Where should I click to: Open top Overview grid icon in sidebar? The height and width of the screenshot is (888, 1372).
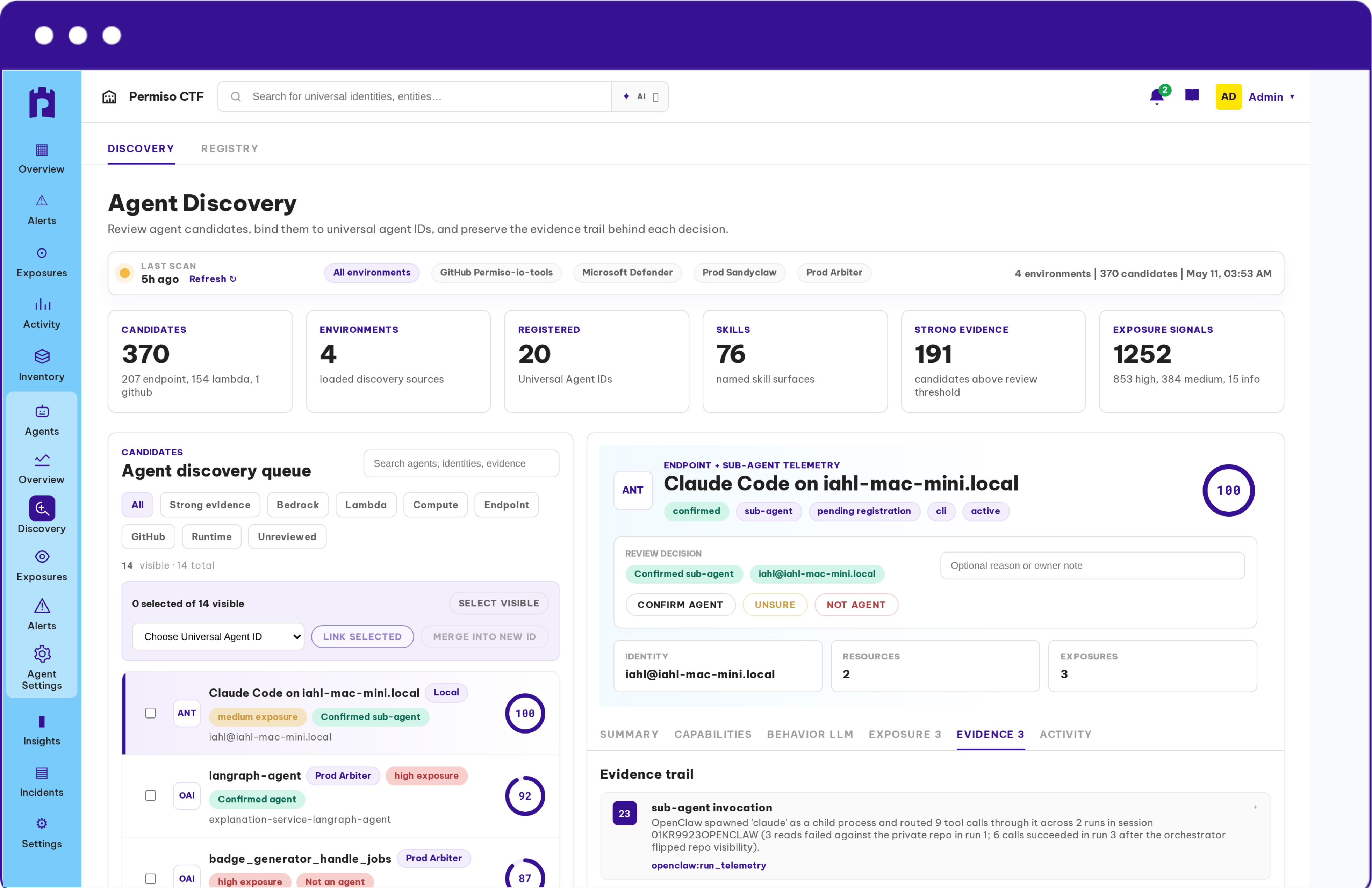(42, 150)
